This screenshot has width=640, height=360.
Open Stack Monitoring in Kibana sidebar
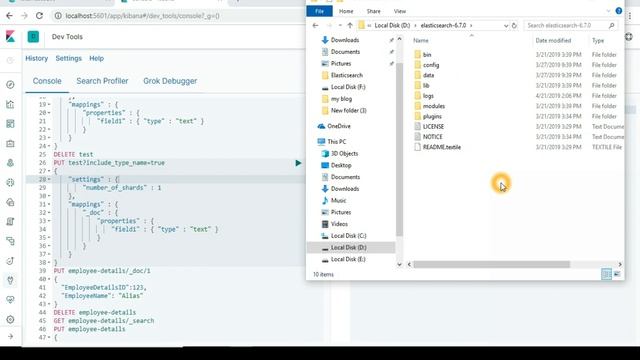click(x=10, y=300)
